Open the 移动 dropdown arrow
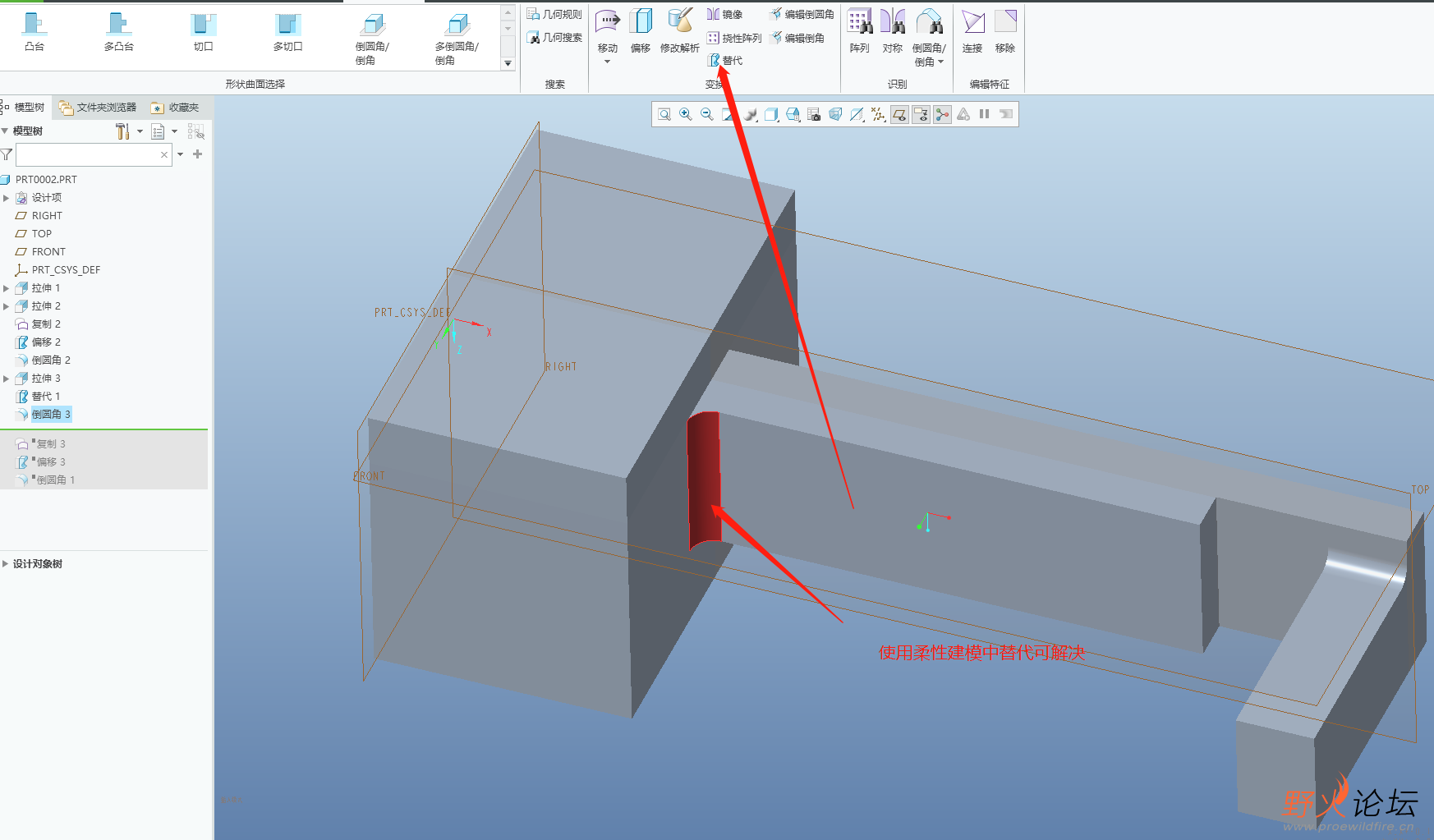This screenshot has width=1434, height=840. tap(608, 62)
